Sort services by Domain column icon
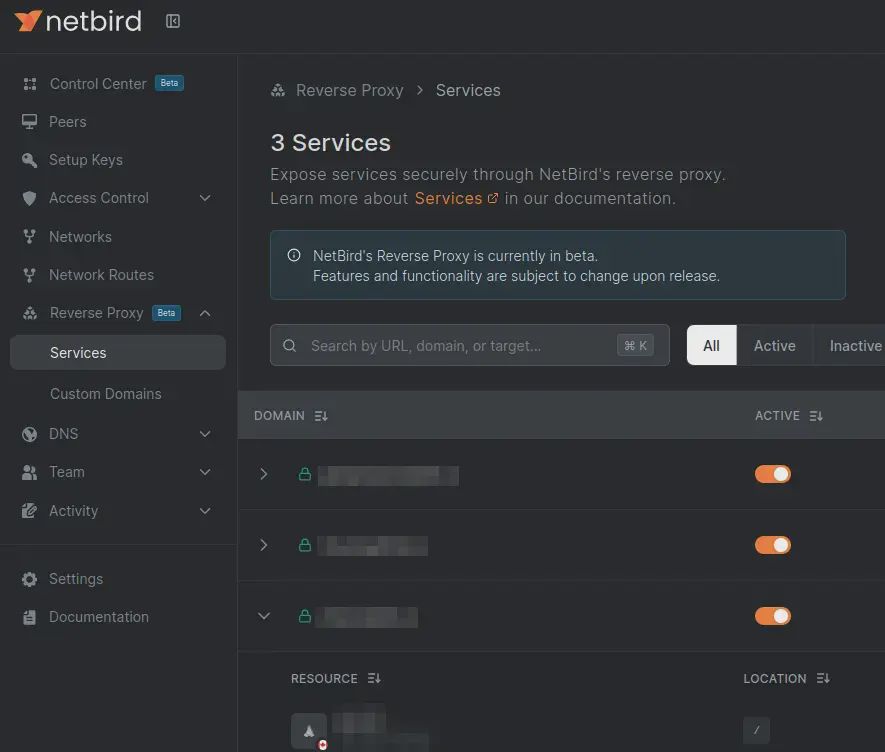 pos(321,416)
